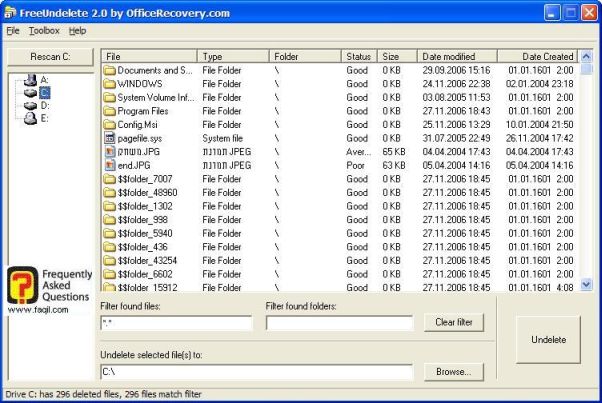
Task: Select the Config.Msi folder icon
Action: [x=110, y=125]
